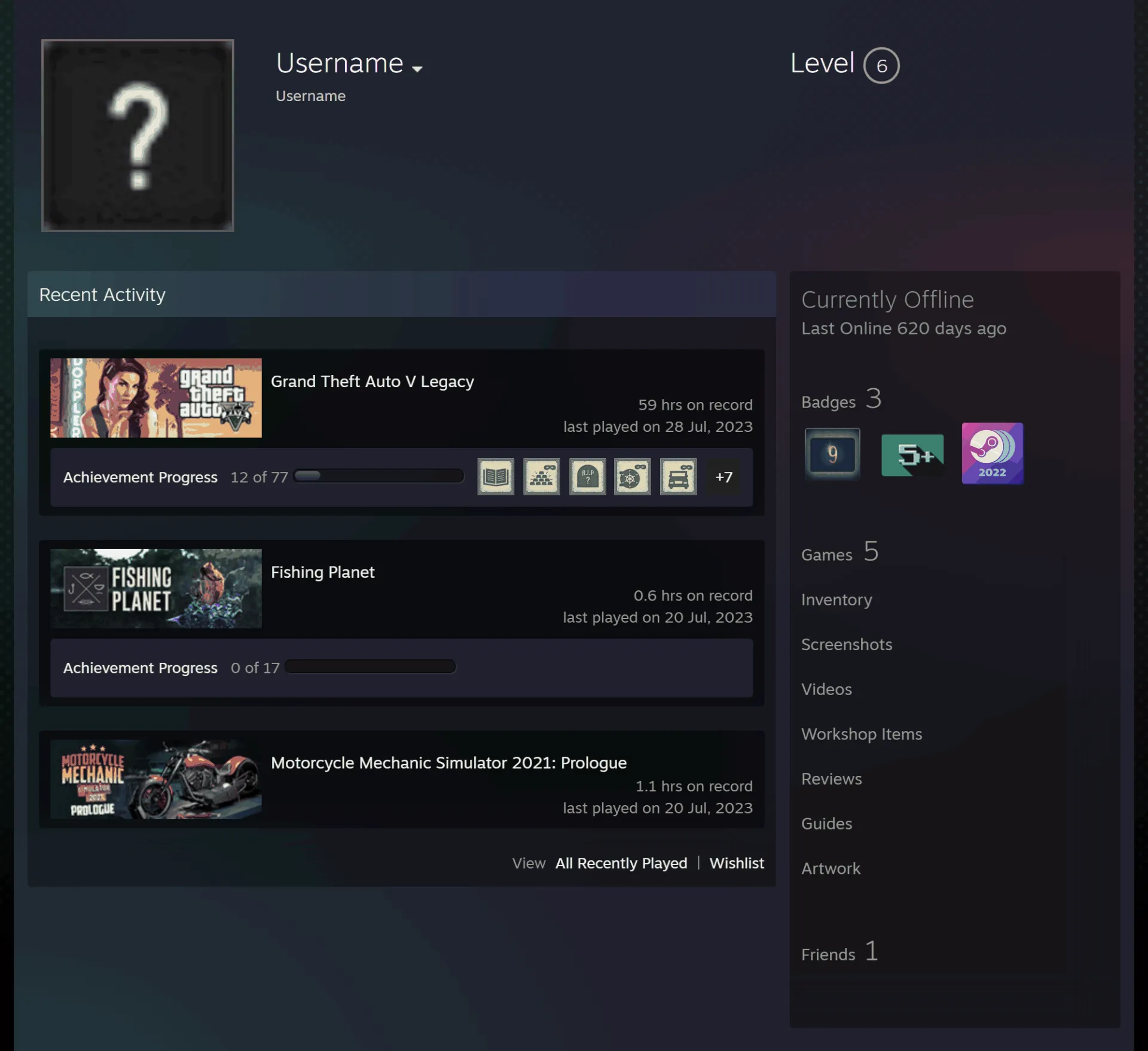The width and height of the screenshot is (1148, 1051).
Task: Open Motorcycle Mechanic Simulator 2021: Prologue title
Action: pos(449,763)
